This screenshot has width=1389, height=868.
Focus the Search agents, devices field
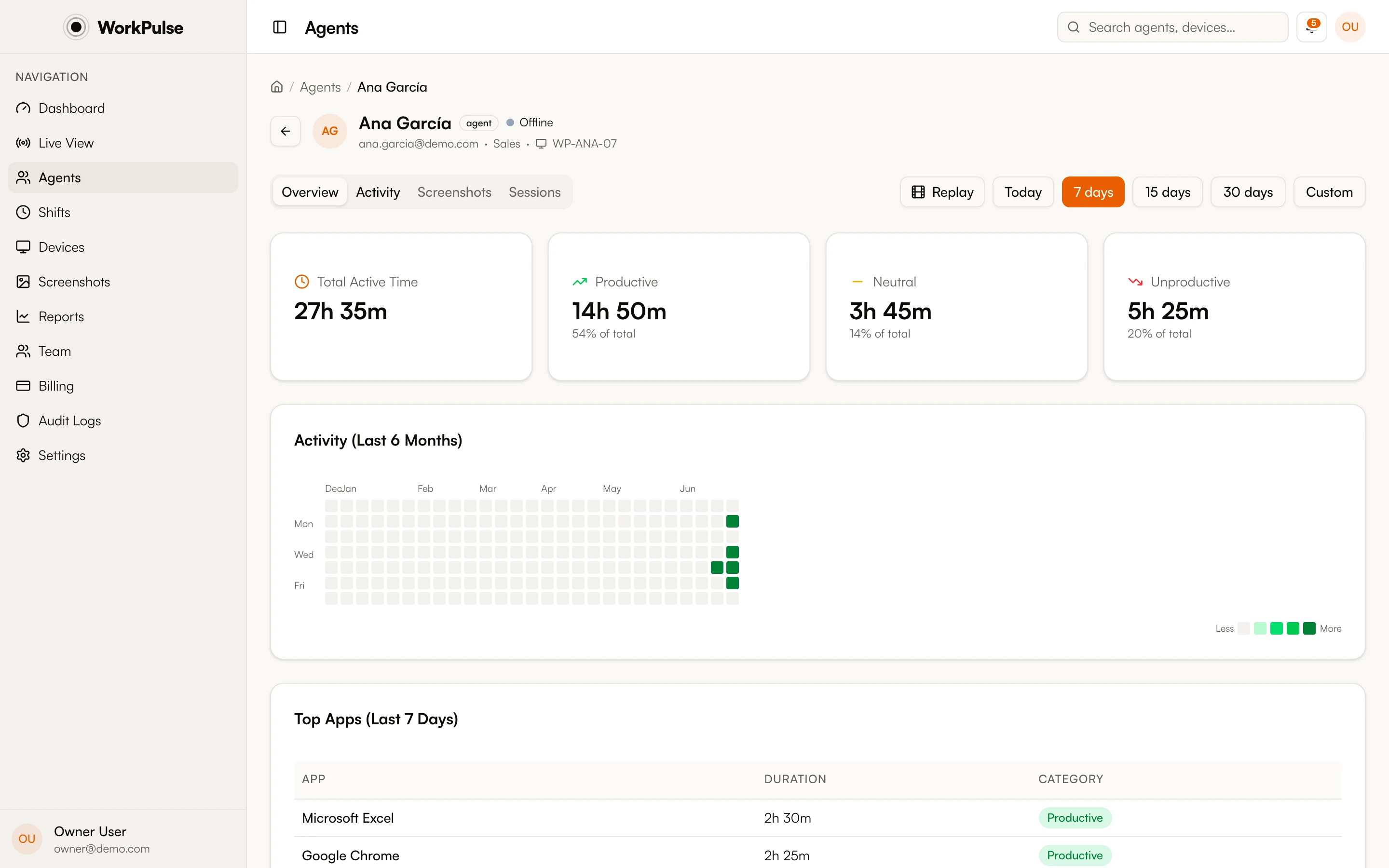1172,27
